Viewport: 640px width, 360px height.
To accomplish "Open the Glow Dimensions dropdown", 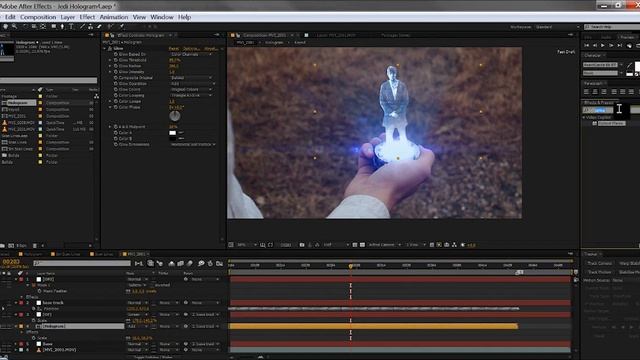I will tap(193, 144).
